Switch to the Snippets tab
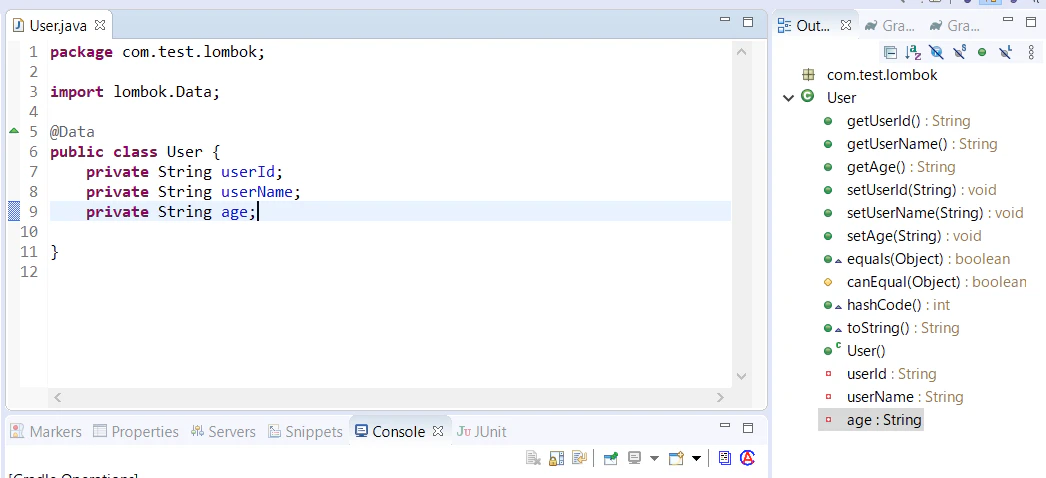This screenshot has height=478, width=1046. tap(306, 431)
